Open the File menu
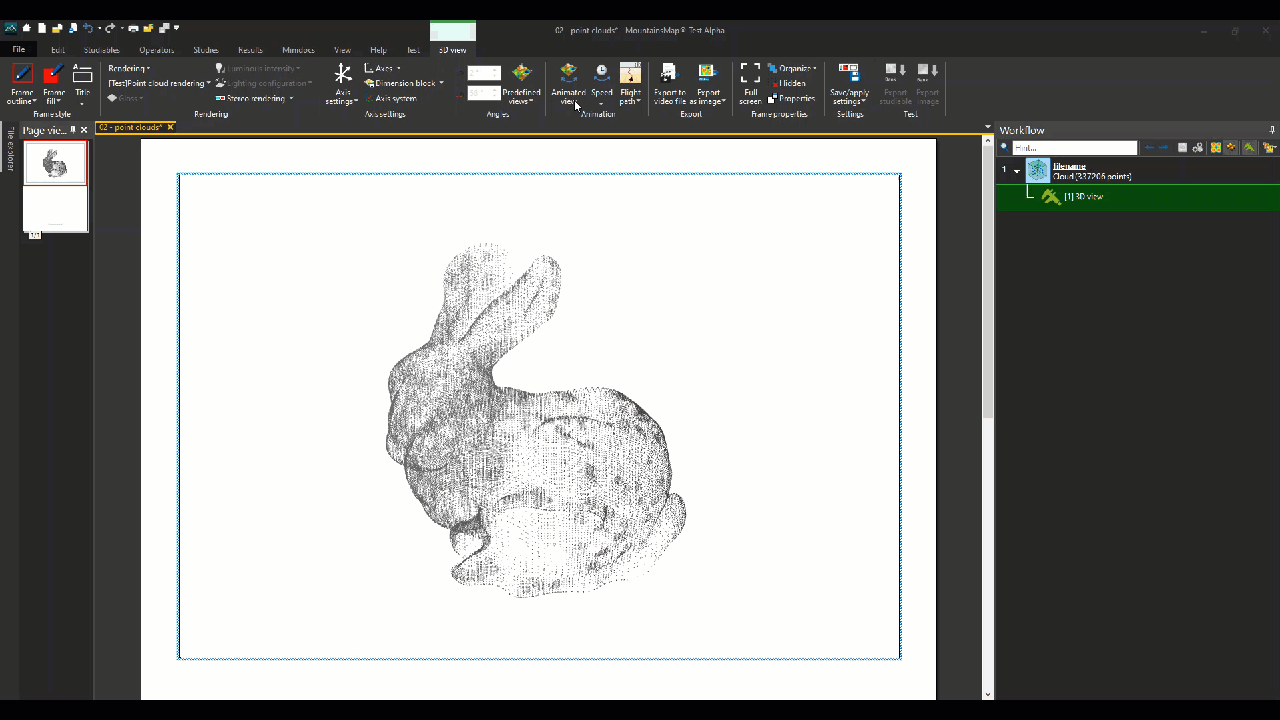This screenshot has height=720, width=1280. click(x=18, y=49)
